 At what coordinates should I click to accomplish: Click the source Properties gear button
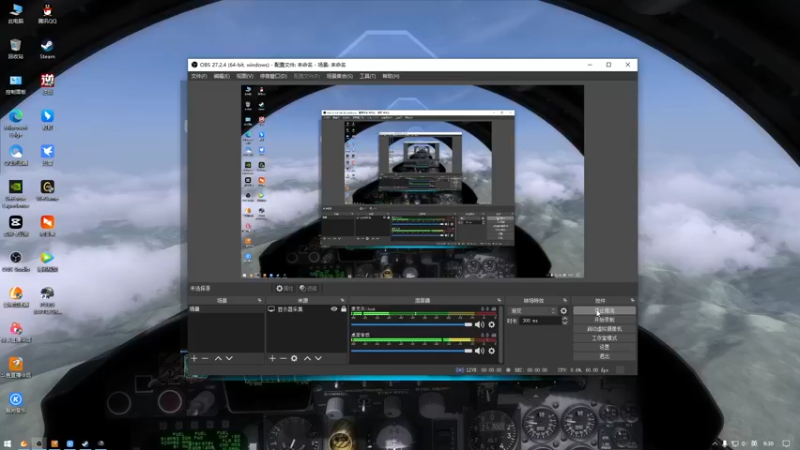(284, 288)
